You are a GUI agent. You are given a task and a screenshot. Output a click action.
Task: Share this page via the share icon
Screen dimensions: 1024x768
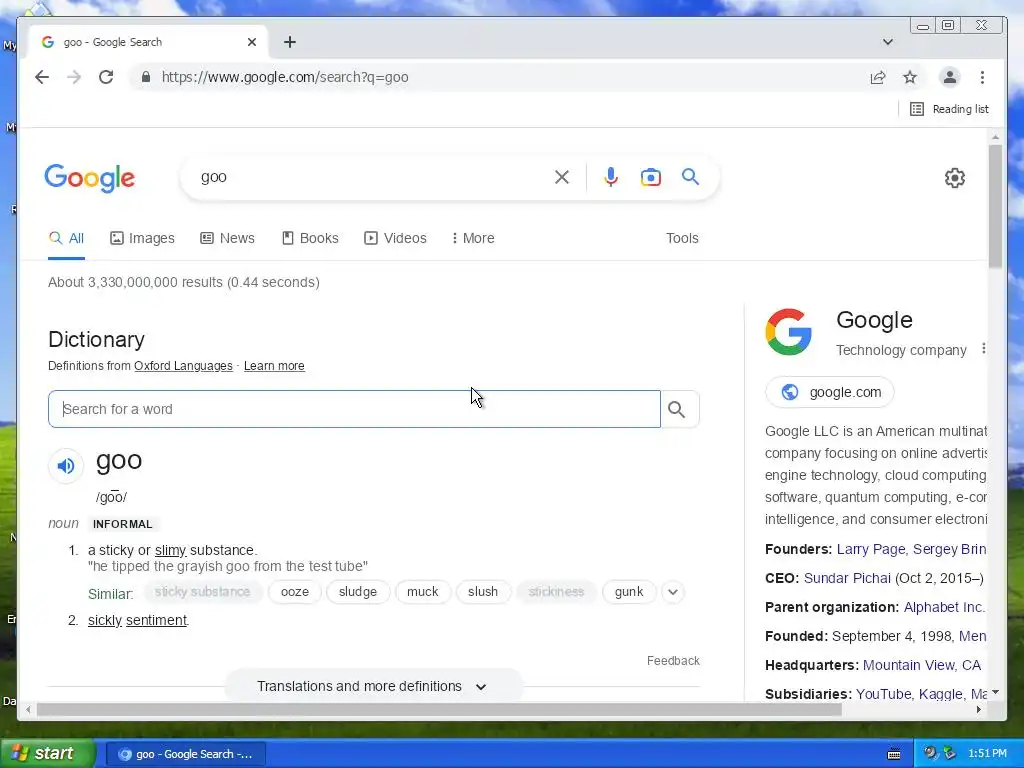878,77
